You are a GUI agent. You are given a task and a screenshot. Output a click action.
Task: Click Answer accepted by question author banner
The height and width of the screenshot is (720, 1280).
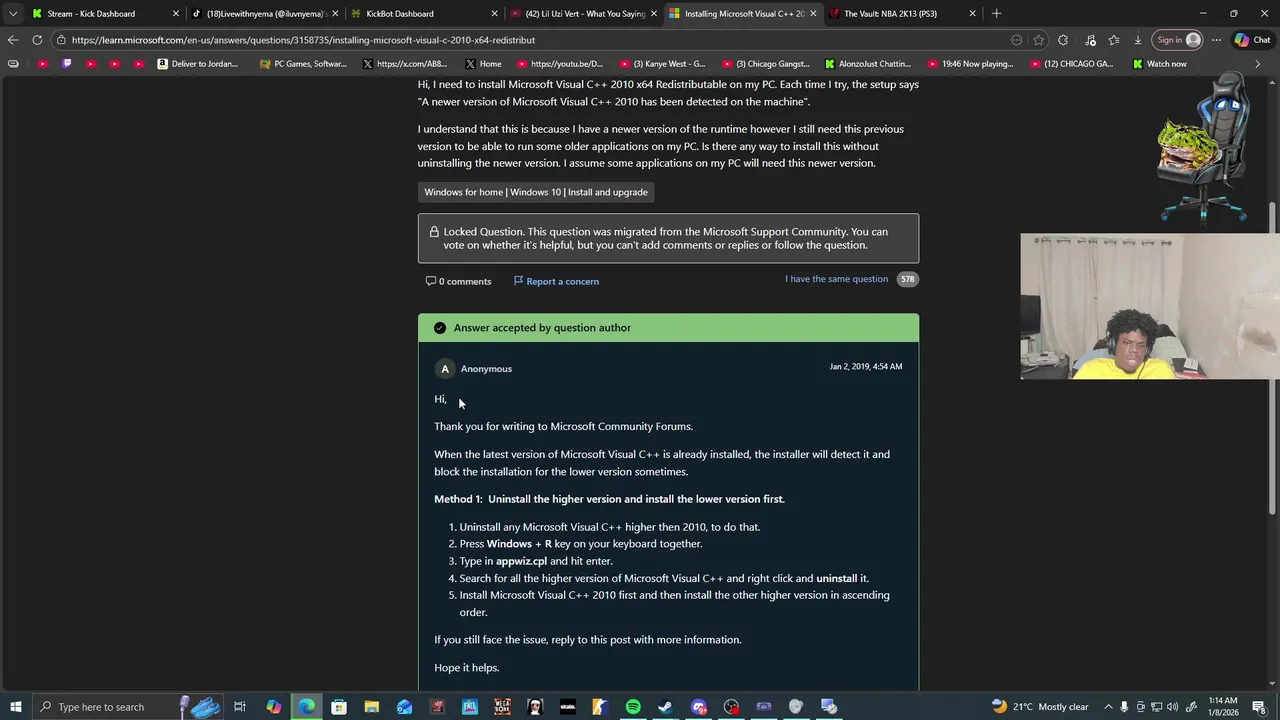coord(668,328)
